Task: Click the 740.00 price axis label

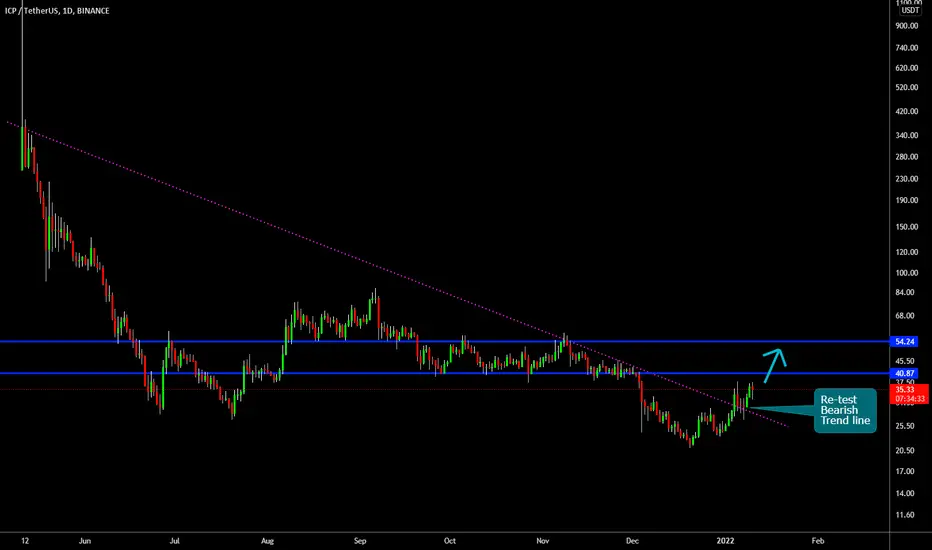Action: point(907,48)
